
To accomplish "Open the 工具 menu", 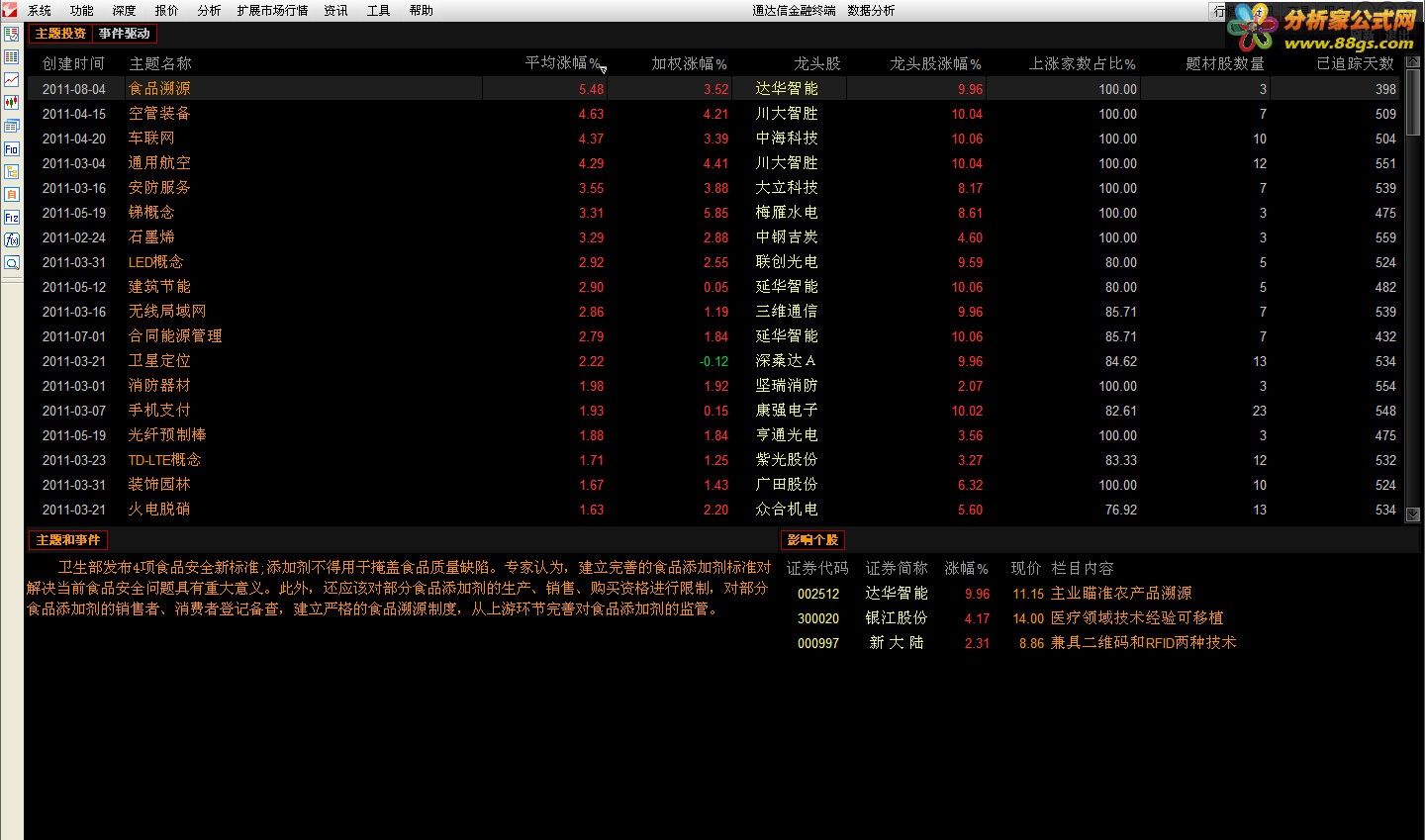I will pyautogui.click(x=378, y=11).
